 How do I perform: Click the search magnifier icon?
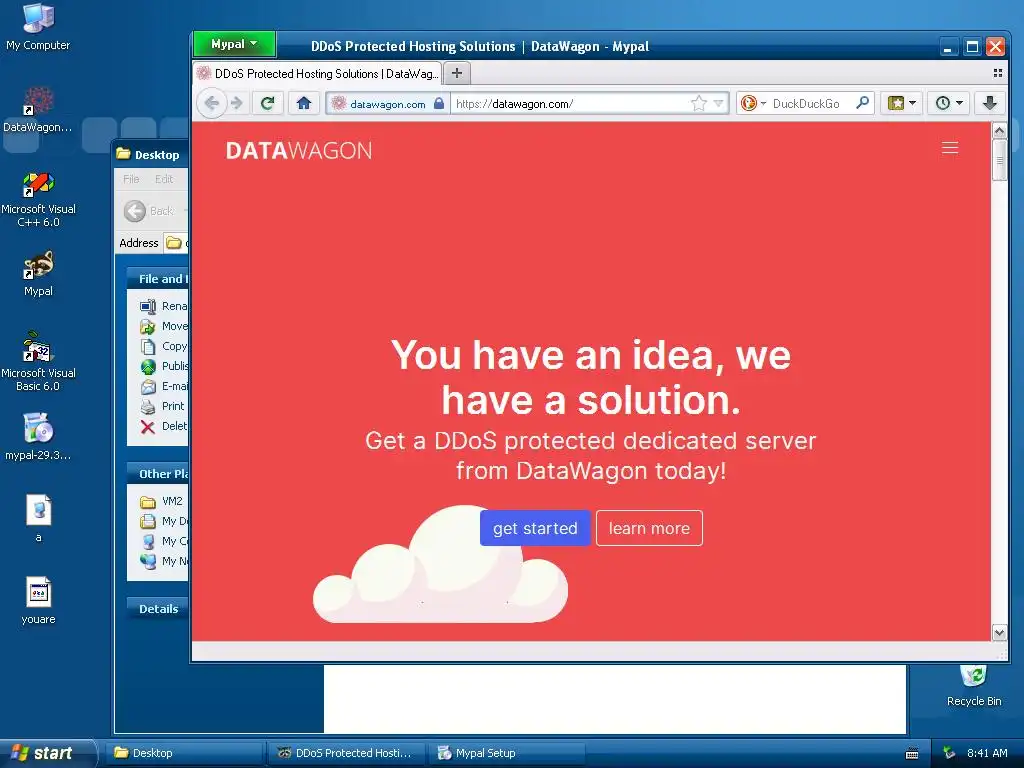(863, 103)
